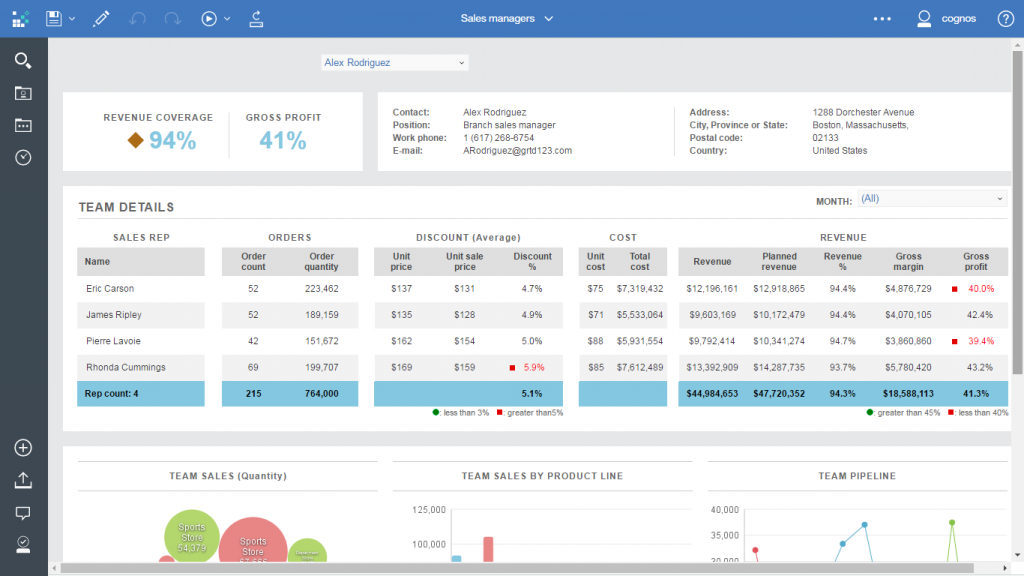Click the Save icon in top toolbar
Image resolution: width=1024 pixels, height=576 pixels.
[x=54, y=18]
